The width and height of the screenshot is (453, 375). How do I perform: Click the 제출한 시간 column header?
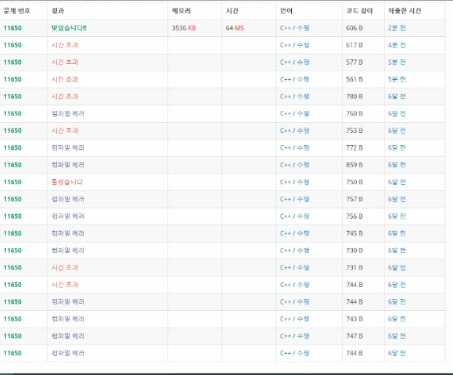click(x=404, y=11)
